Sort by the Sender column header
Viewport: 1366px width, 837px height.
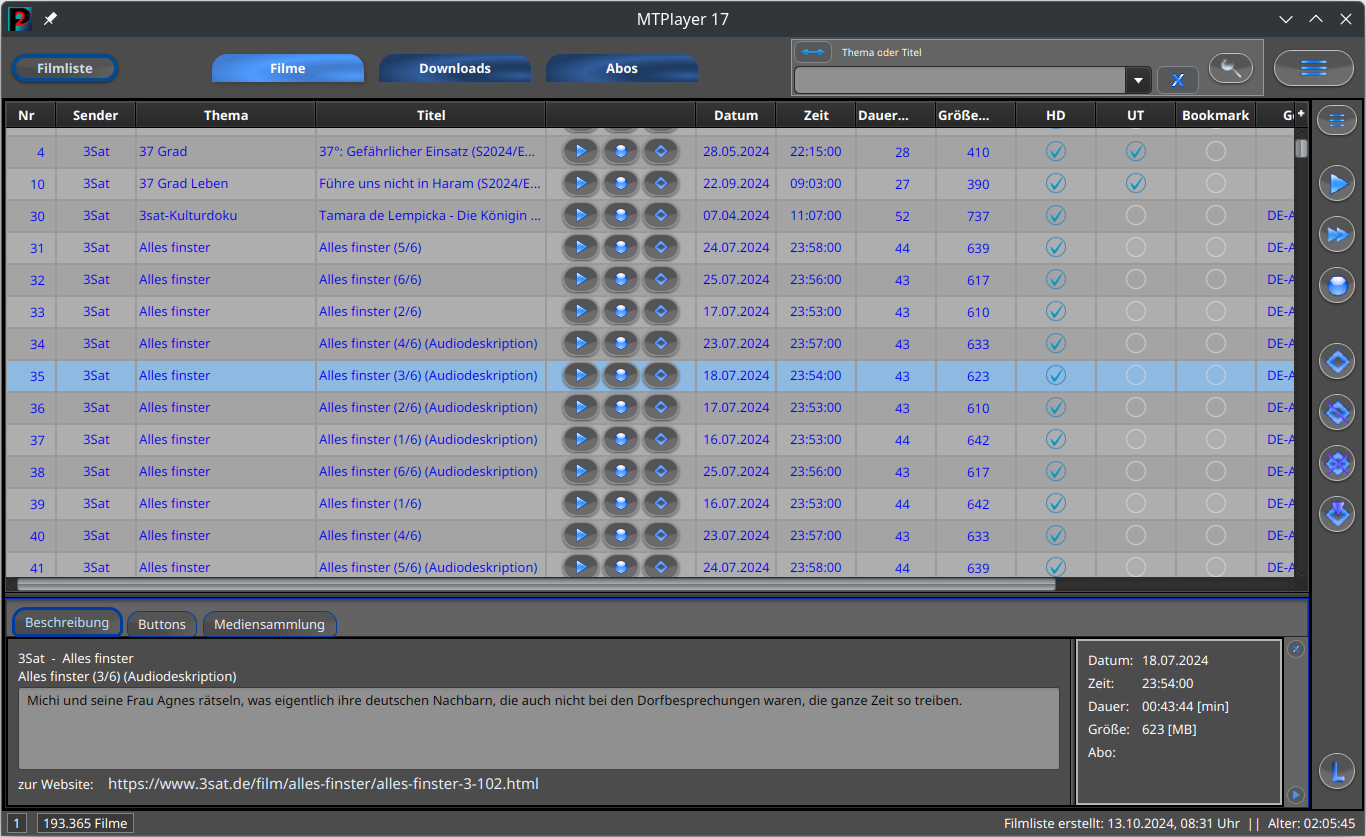(96, 115)
